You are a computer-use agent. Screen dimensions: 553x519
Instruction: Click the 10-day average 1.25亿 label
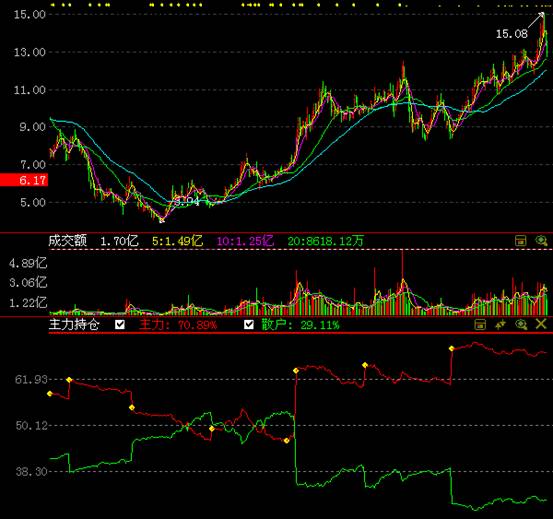click(245, 241)
